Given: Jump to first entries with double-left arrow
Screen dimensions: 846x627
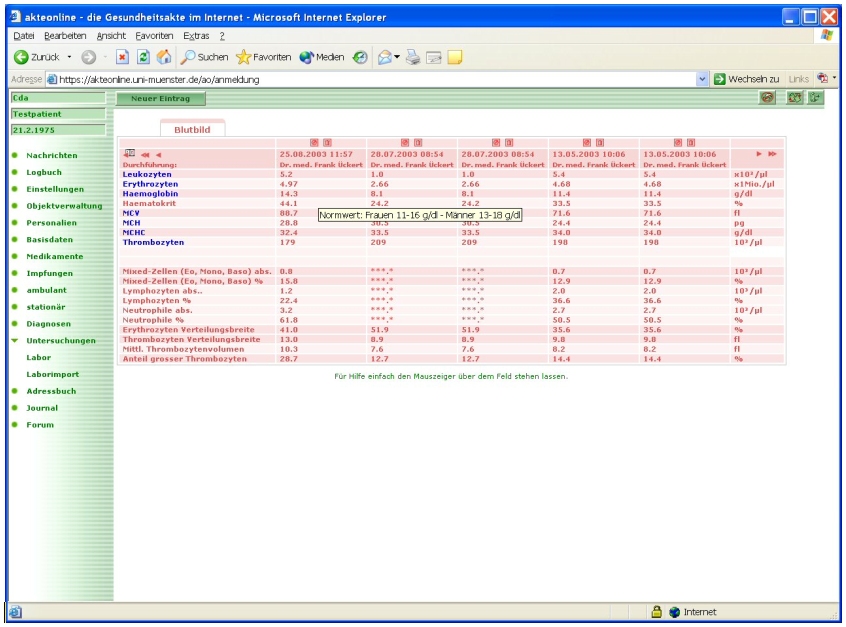Looking at the screenshot, I should tap(145, 155).
